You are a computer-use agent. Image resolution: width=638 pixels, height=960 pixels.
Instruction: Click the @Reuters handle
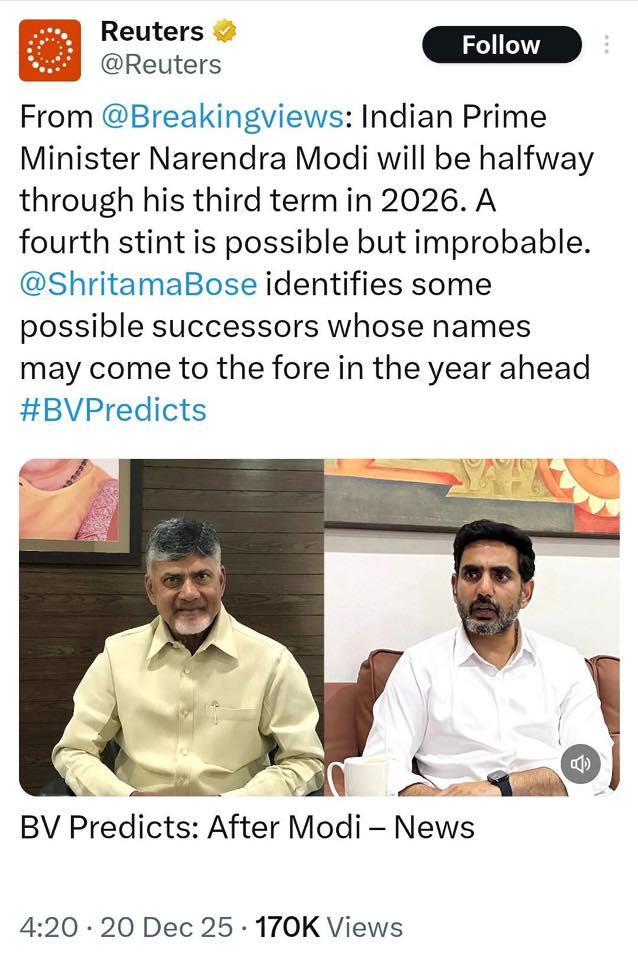click(x=161, y=64)
